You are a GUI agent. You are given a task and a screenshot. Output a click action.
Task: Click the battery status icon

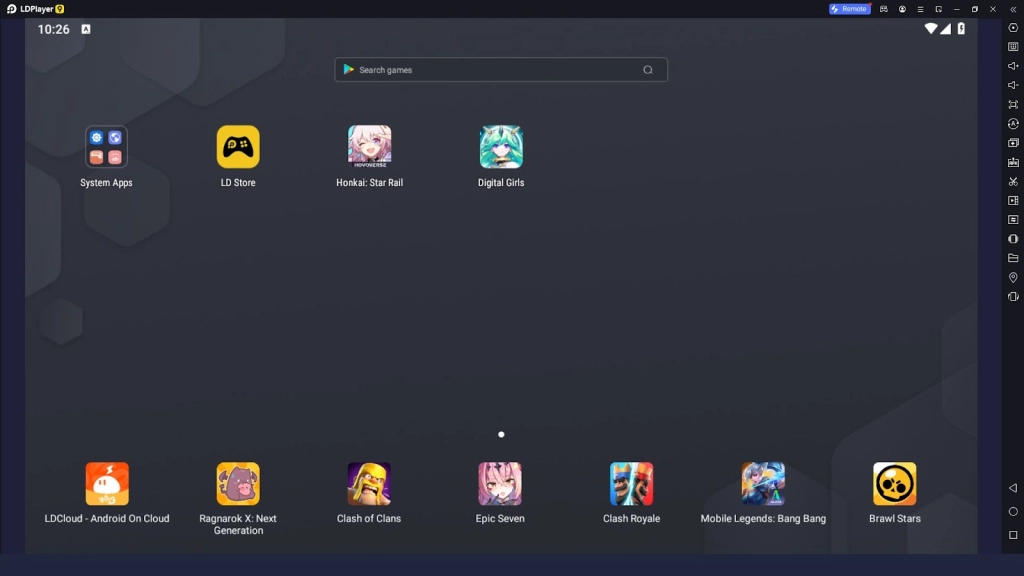961,29
